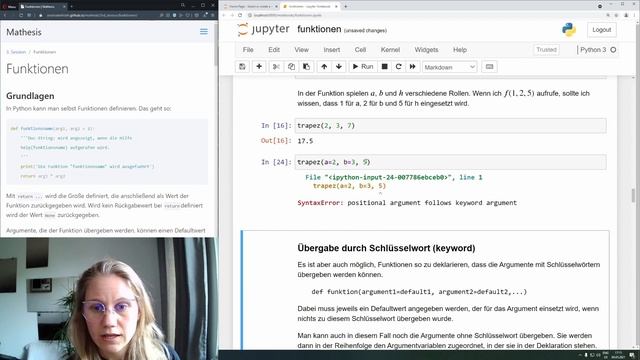Move selected cell down with the arrow
Viewport: 640px width, 360px height.
coord(339,67)
